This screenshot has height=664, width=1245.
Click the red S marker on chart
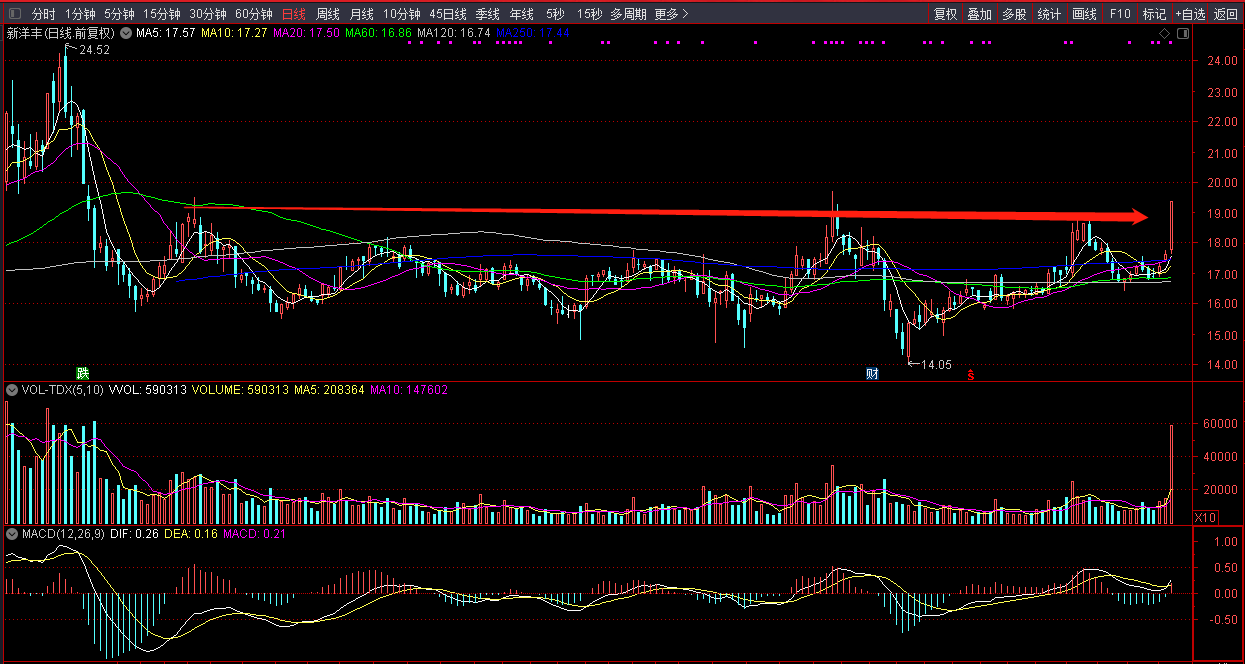pyautogui.click(x=969, y=375)
